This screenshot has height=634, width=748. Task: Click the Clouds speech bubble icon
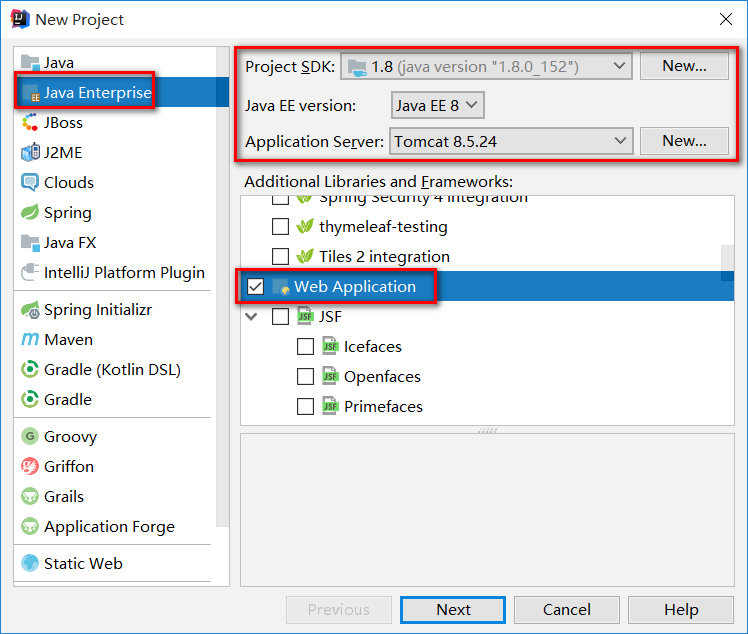tap(30, 183)
